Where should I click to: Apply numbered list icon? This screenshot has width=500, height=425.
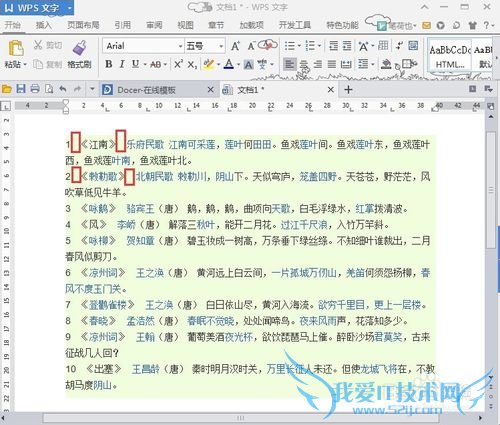pyautogui.click(x=310, y=46)
